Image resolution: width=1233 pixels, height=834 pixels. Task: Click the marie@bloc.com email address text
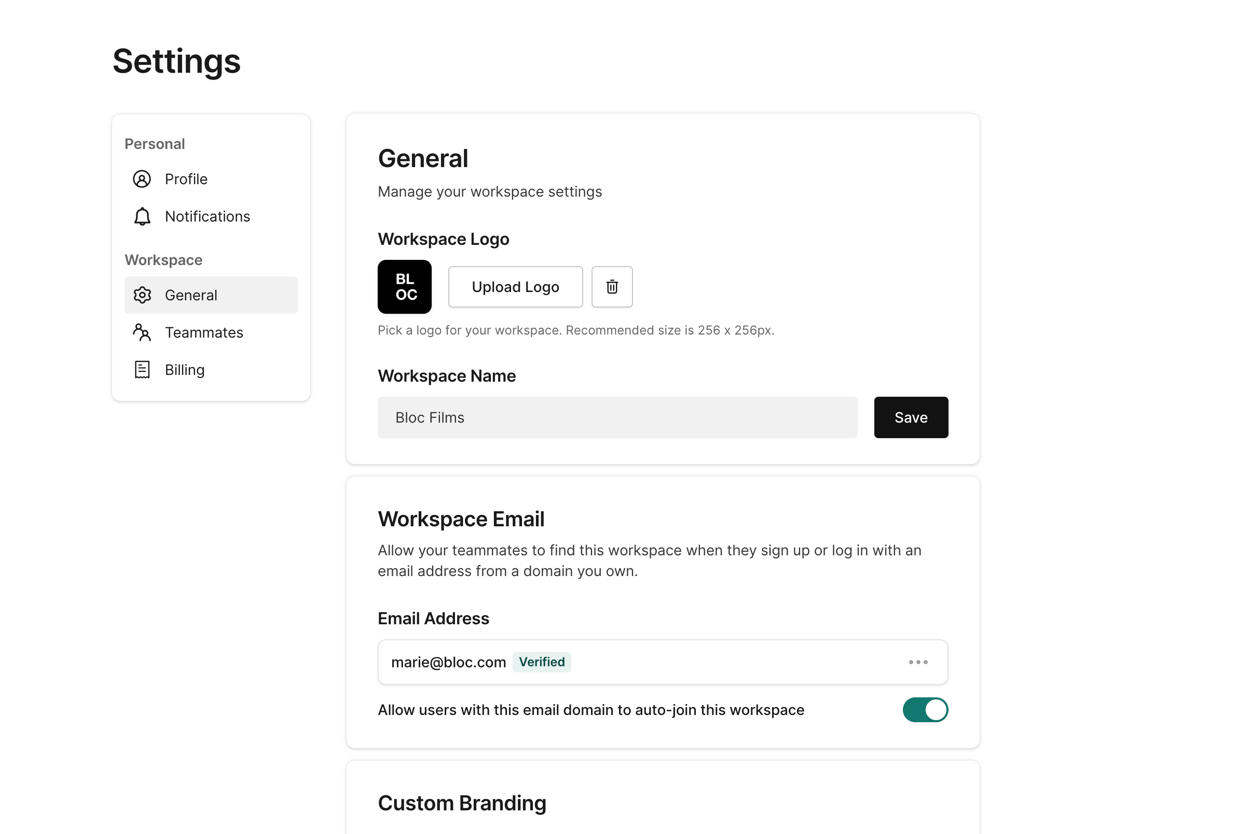click(x=448, y=662)
